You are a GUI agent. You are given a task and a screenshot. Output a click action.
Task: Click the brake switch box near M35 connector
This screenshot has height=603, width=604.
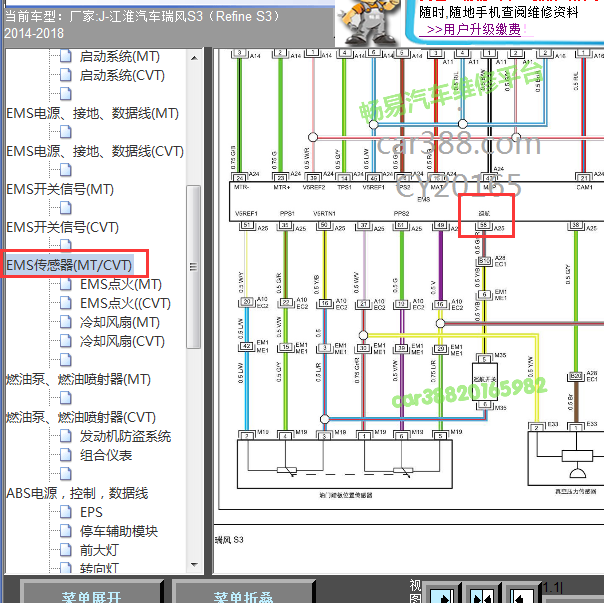(485, 380)
